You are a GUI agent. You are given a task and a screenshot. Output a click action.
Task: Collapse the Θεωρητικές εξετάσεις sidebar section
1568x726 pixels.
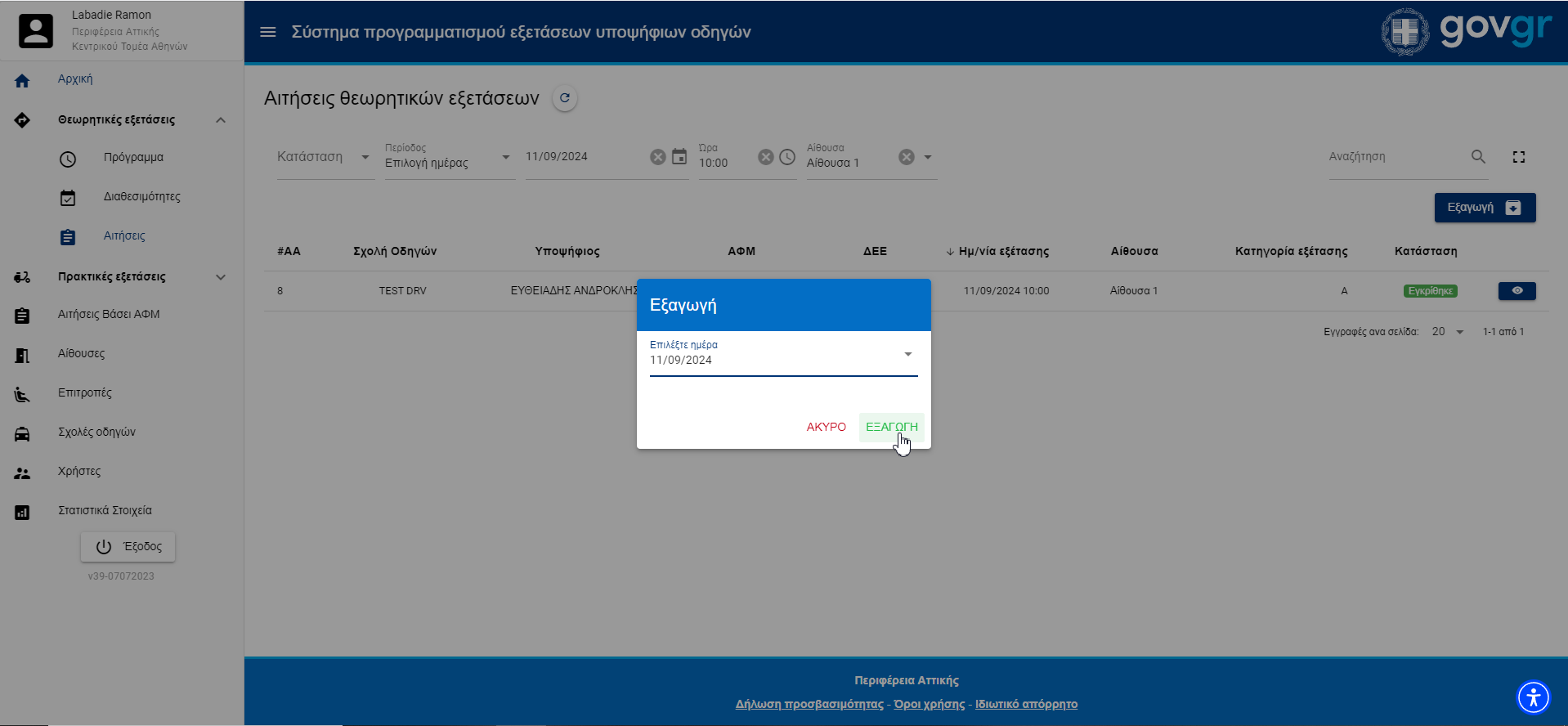tap(220, 120)
